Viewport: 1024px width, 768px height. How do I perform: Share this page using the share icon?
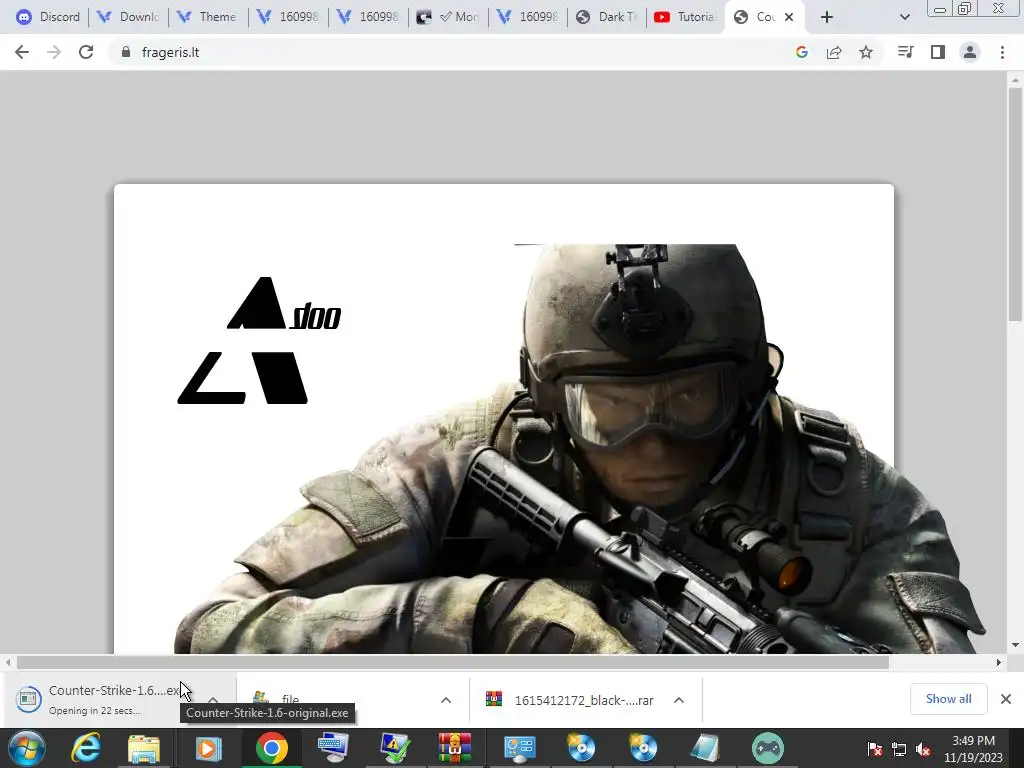click(x=834, y=52)
